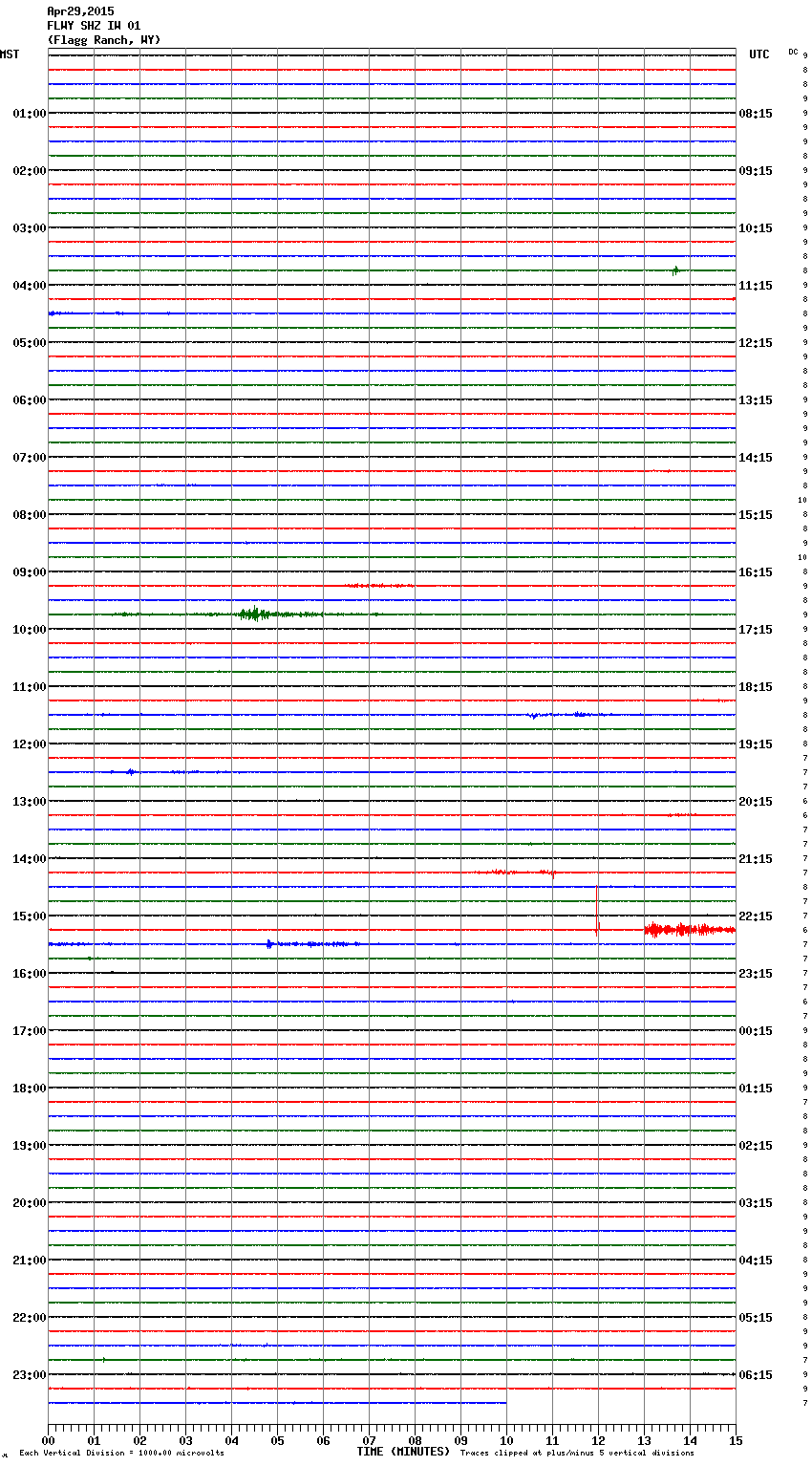This screenshot has width=812, height=1466.
Task: Click the 19:15 UTC time label
Action: click(756, 744)
